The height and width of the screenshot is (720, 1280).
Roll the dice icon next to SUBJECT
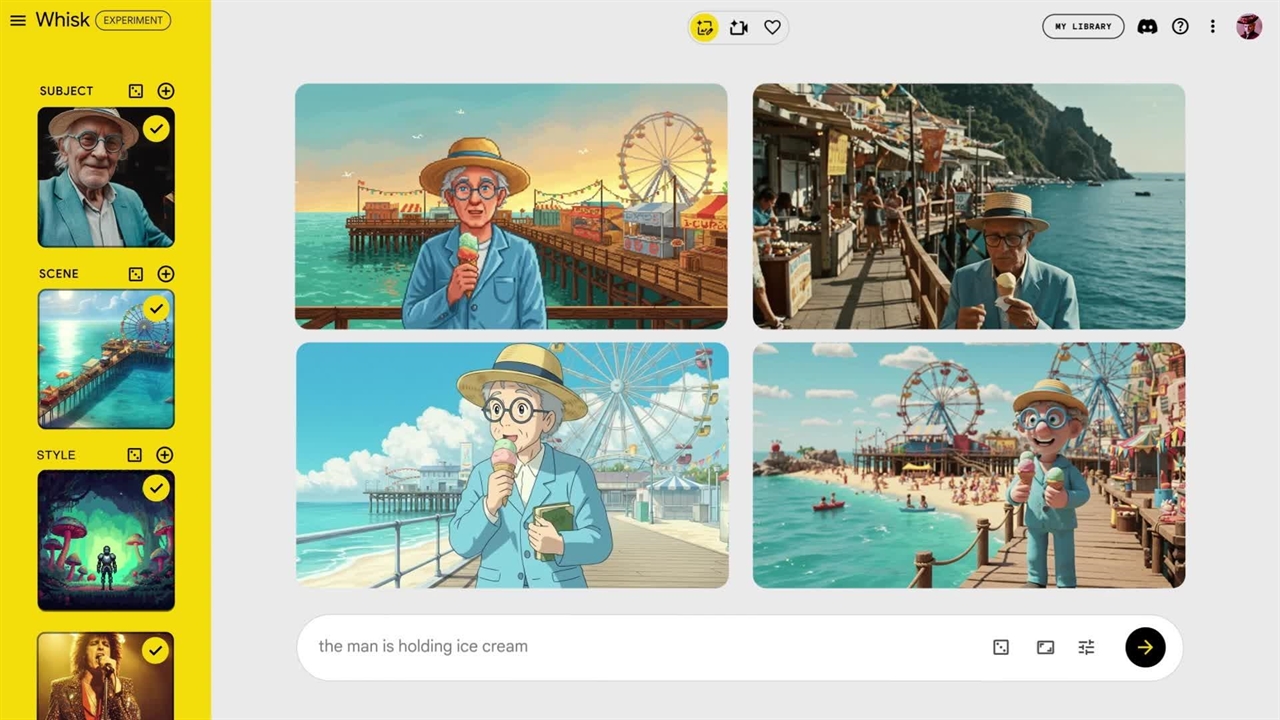[136, 91]
